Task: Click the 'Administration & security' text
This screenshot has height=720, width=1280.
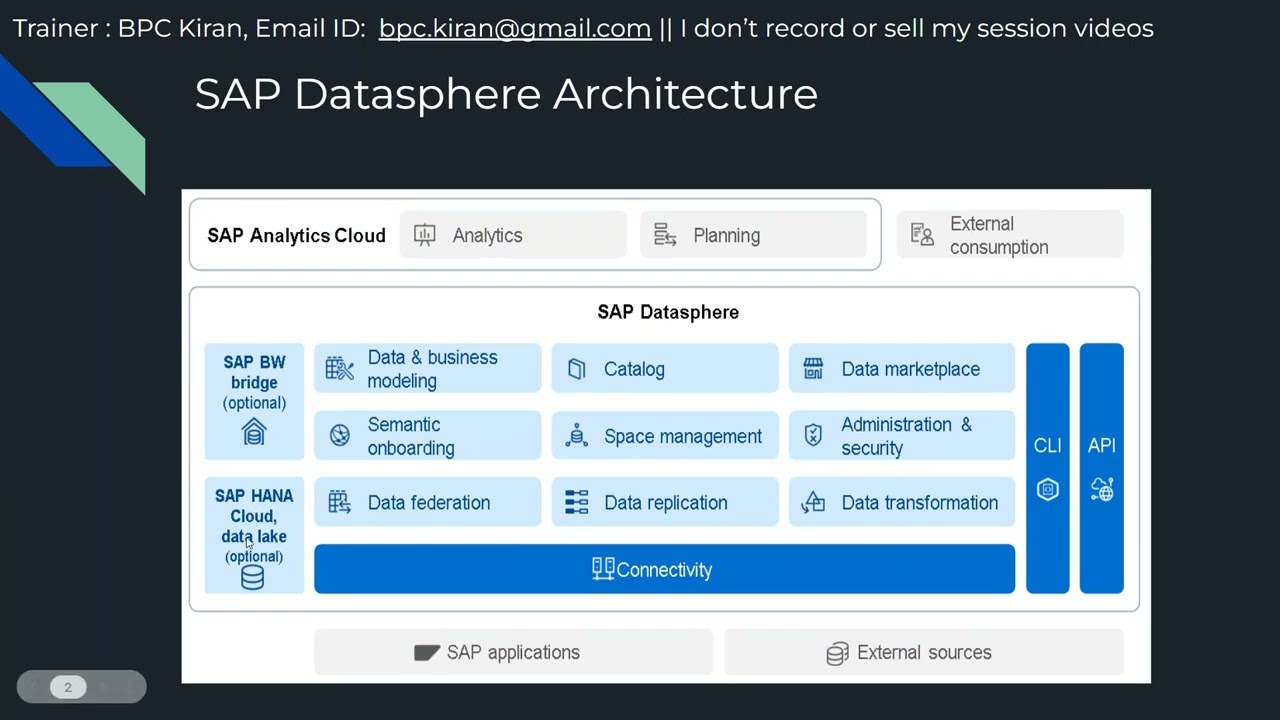Action: click(906, 436)
